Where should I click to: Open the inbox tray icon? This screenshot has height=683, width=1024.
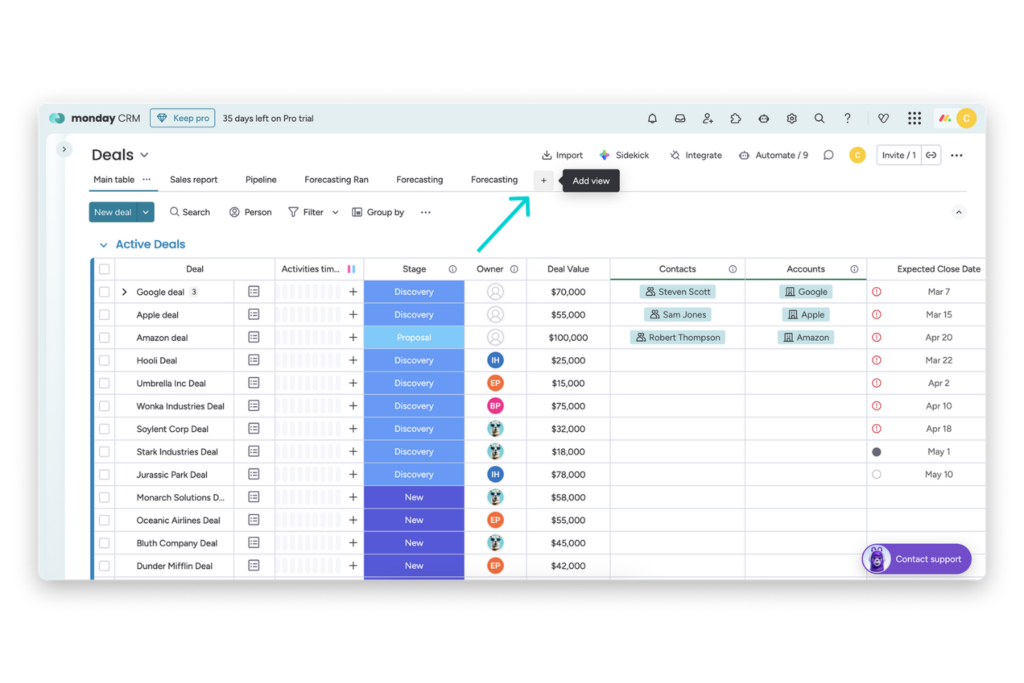point(680,119)
